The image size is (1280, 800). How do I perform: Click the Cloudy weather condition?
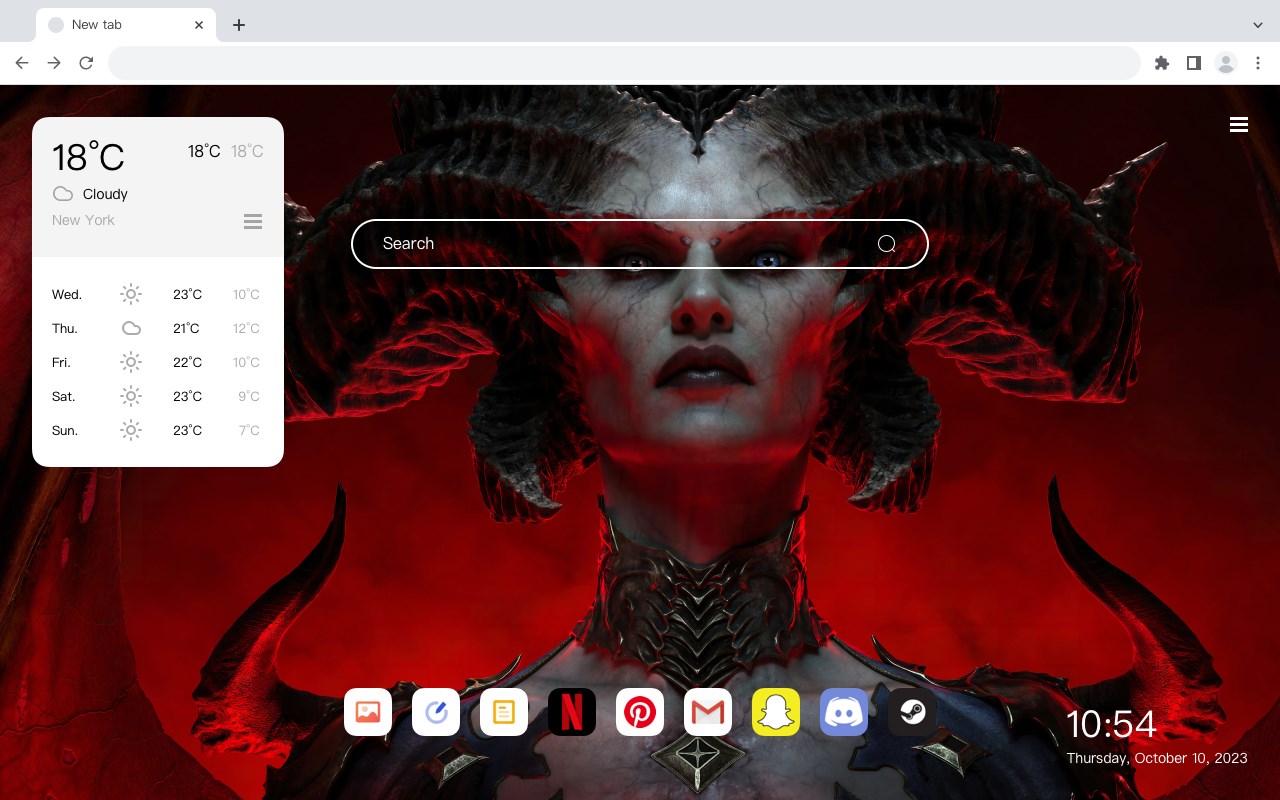click(x=105, y=194)
